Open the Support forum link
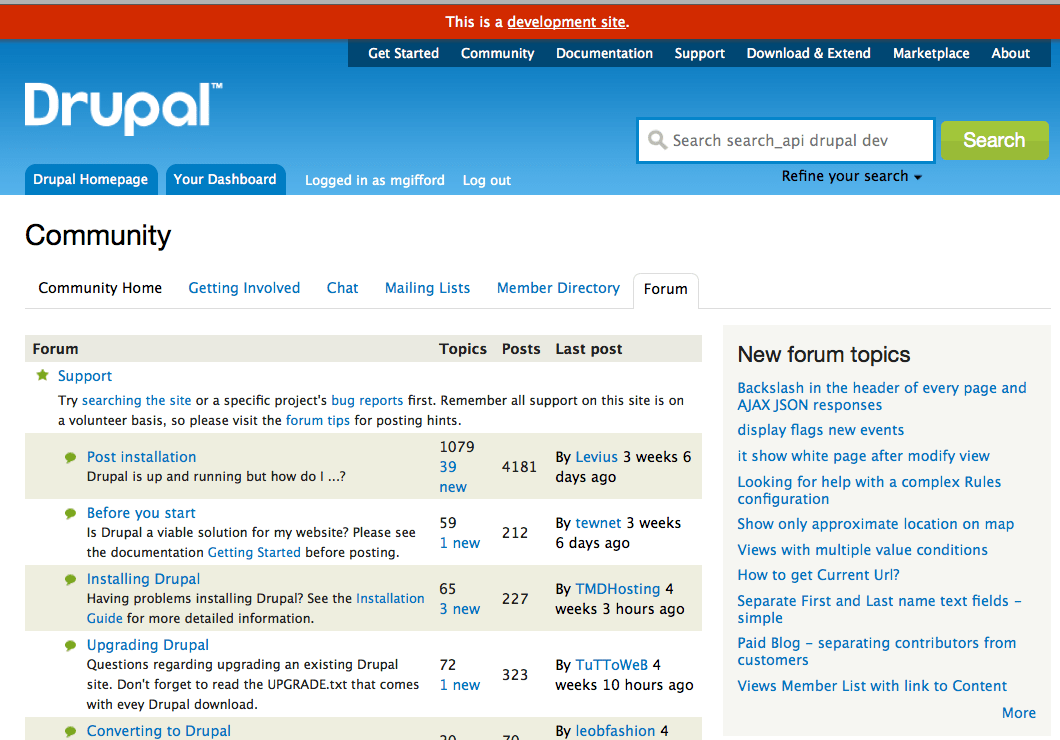This screenshot has height=740, width=1060. 85,376
